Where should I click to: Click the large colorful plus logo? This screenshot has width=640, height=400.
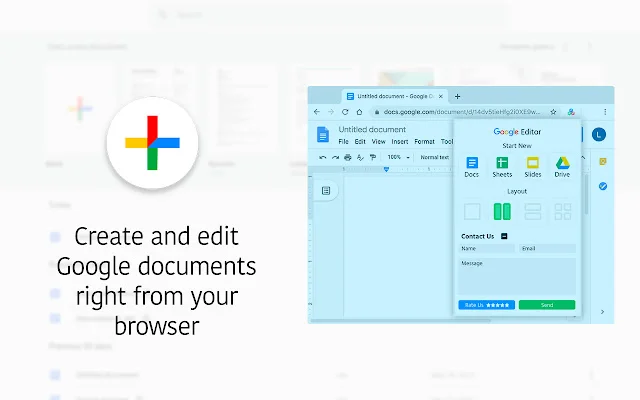tap(152, 143)
